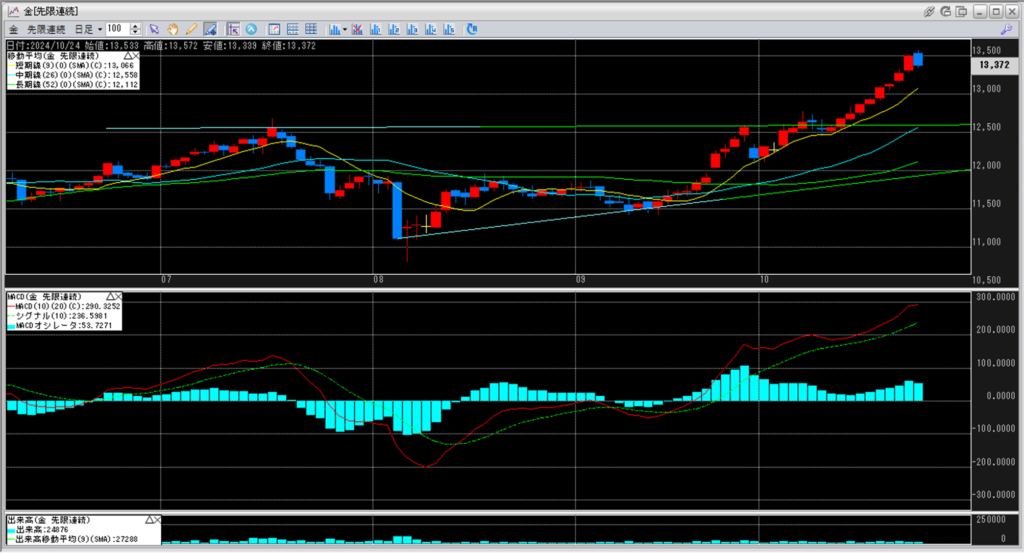This screenshot has width=1024, height=553.
Task: Toggle the trend line edit button
Action: coord(210,29)
